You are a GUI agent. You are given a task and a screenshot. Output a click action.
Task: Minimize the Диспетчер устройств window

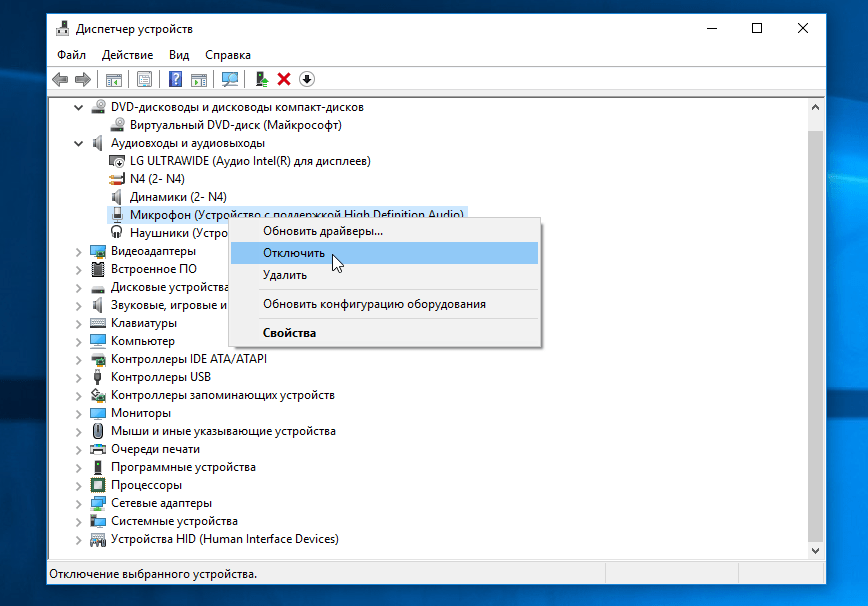tap(712, 28)
